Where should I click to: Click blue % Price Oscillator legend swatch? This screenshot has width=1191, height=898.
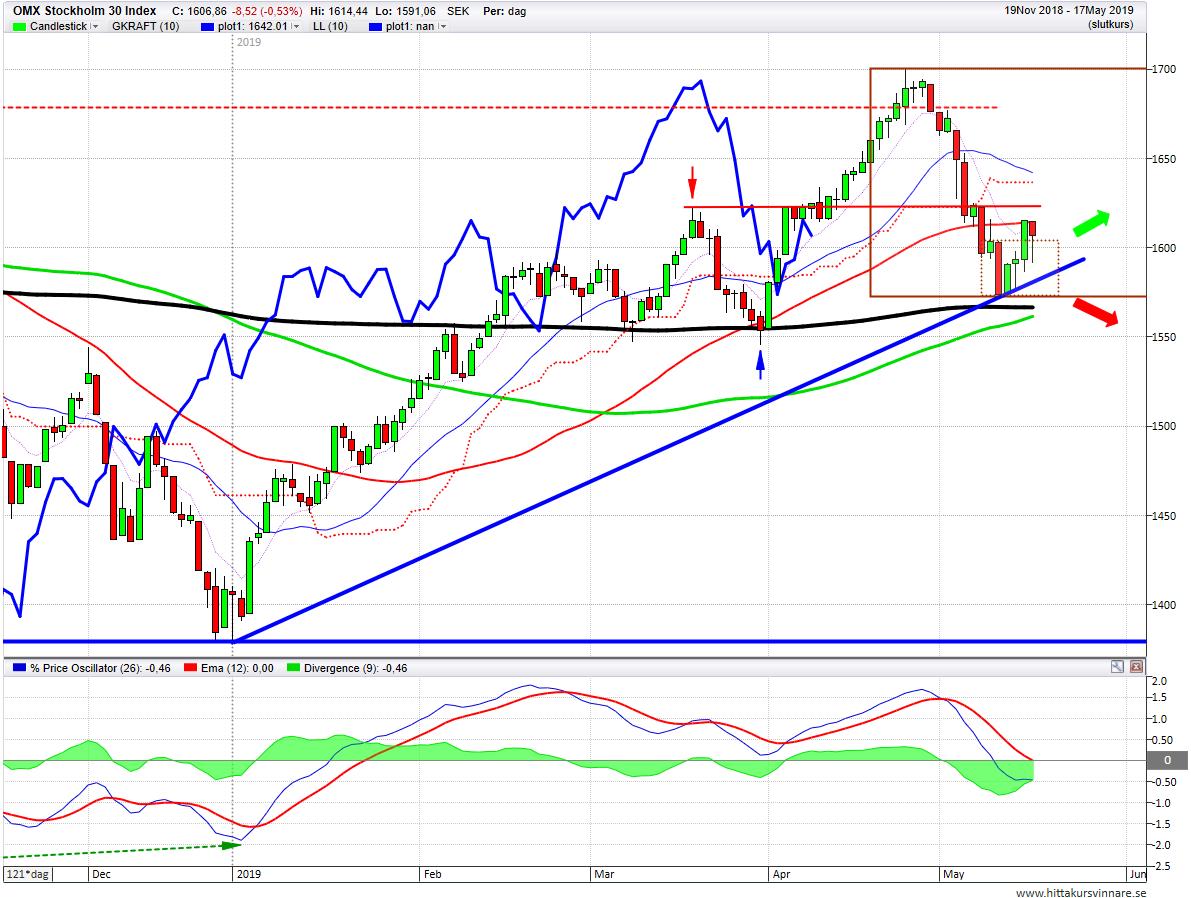pyautogui.click(x=20, y=668)
